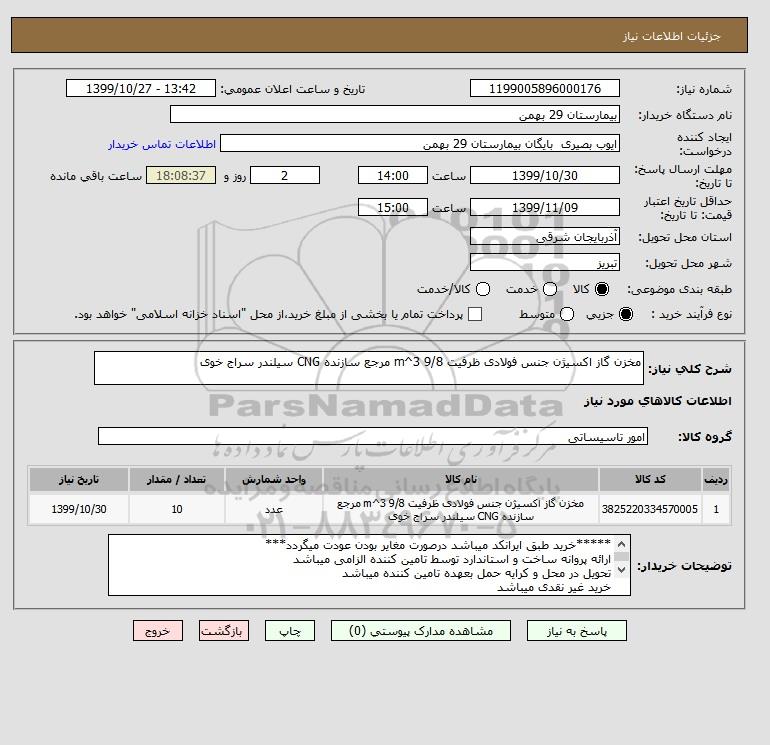Click the کد کالا column header
Screen dimensions: 770x745
click(650, 479)
